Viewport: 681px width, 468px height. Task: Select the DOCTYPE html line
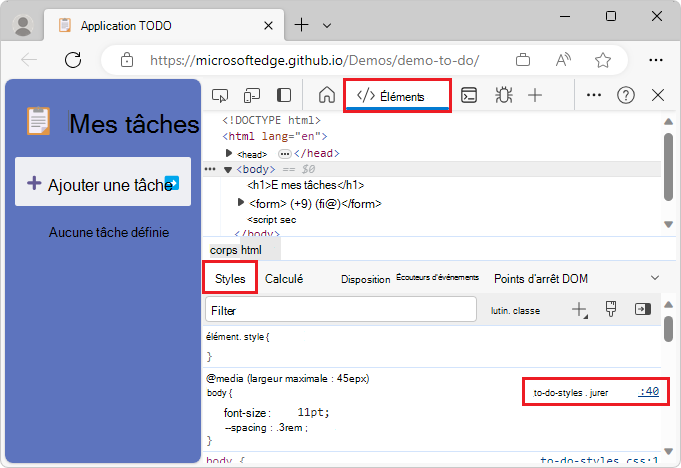click(x=271, y=120)
